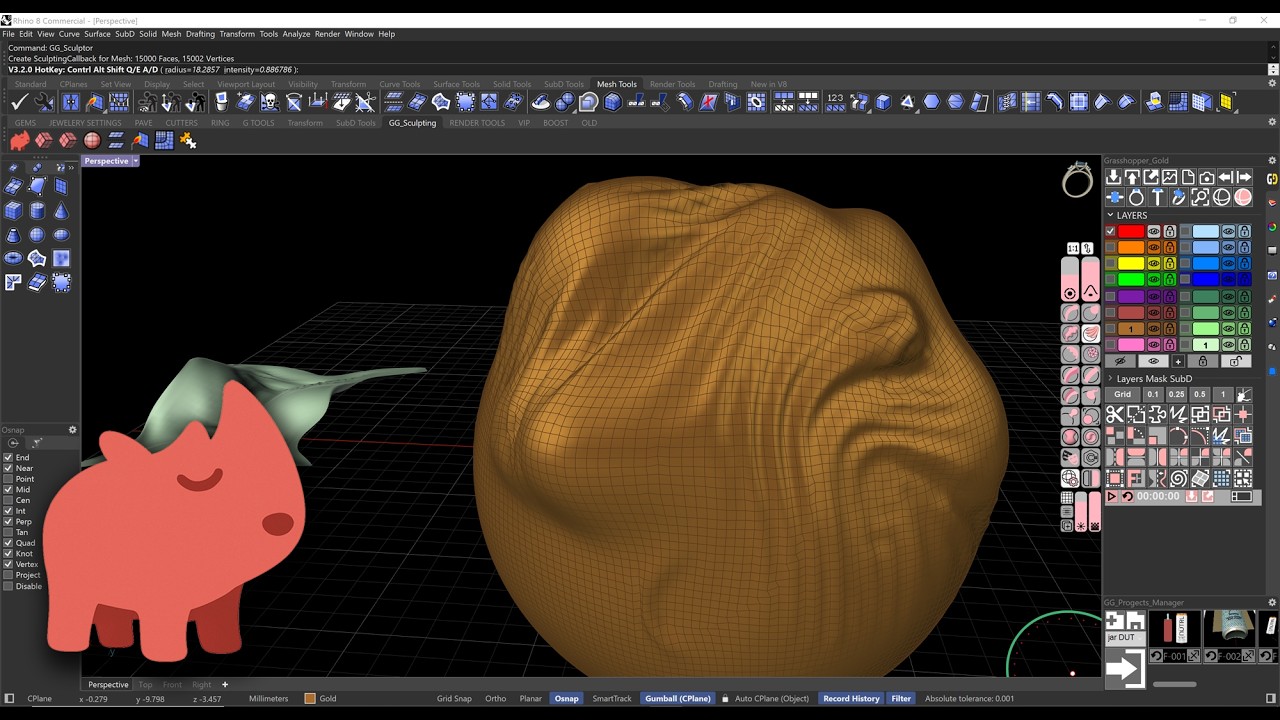Click the pink sphere icon in Grasshopper_Gold
The height and width of the screenshot is (720, 1280).
coord(1243,197)
